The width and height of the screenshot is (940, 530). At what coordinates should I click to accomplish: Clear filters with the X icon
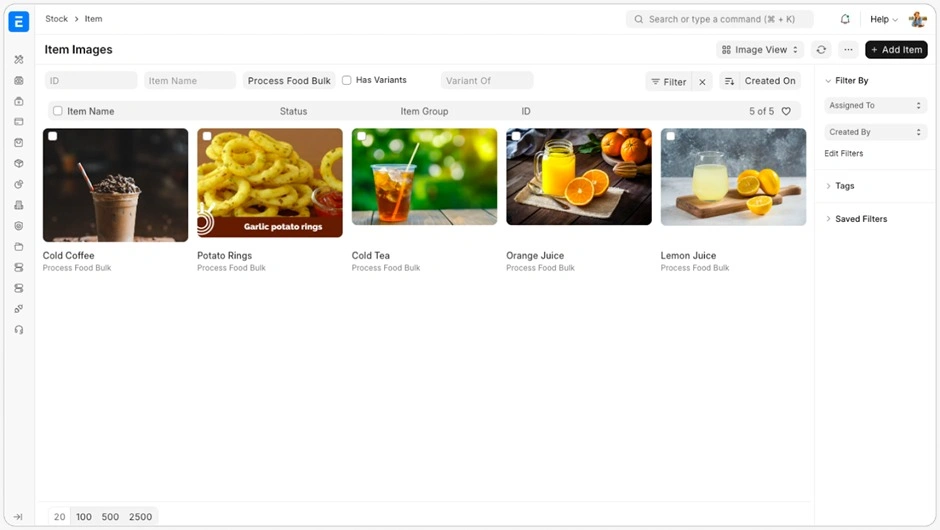702,82
